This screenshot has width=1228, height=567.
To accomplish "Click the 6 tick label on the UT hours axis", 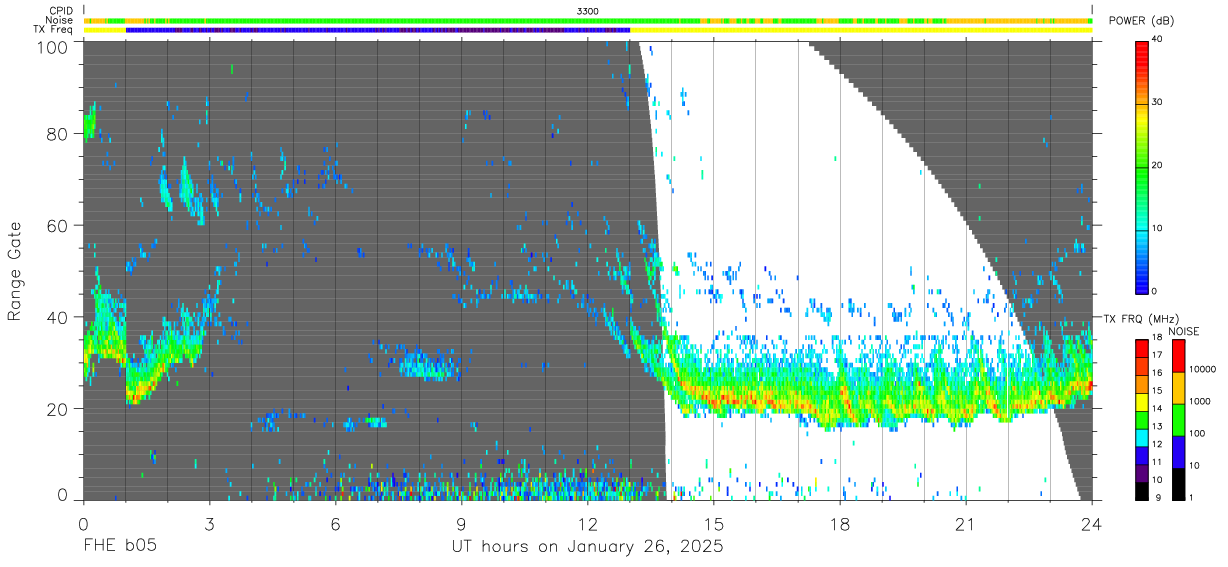I will coord(336,523).
